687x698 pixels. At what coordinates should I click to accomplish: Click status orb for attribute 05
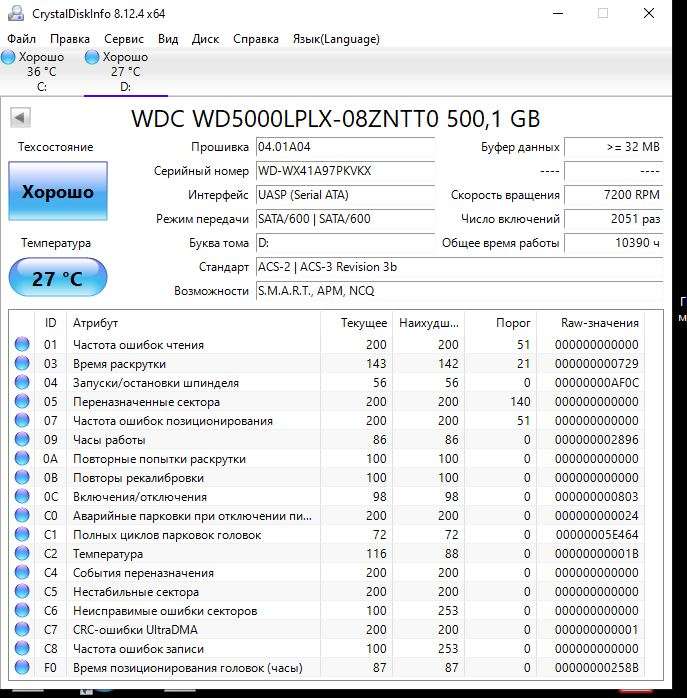[x=22, y=402]
